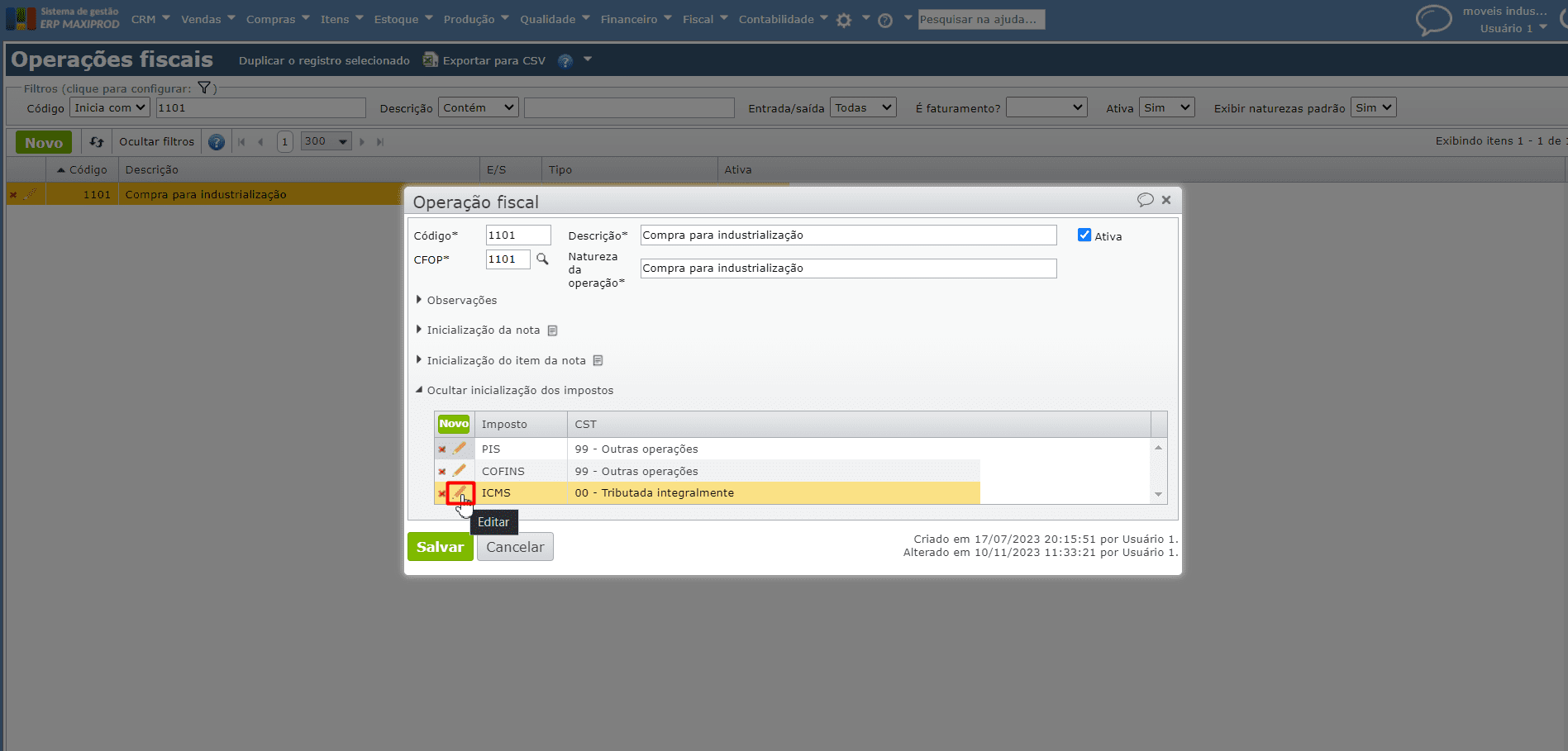Click the Salvar button
The width and height of the screenshot is (1568, 751).
tap(441, 547)
